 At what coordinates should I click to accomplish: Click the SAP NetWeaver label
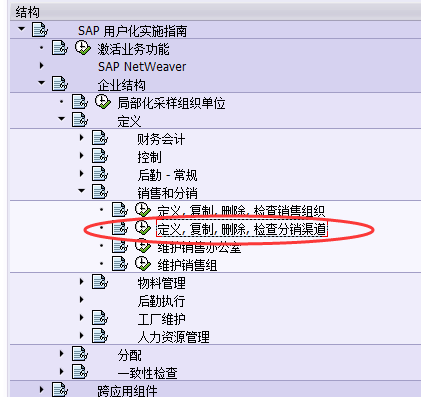[142, 67]
